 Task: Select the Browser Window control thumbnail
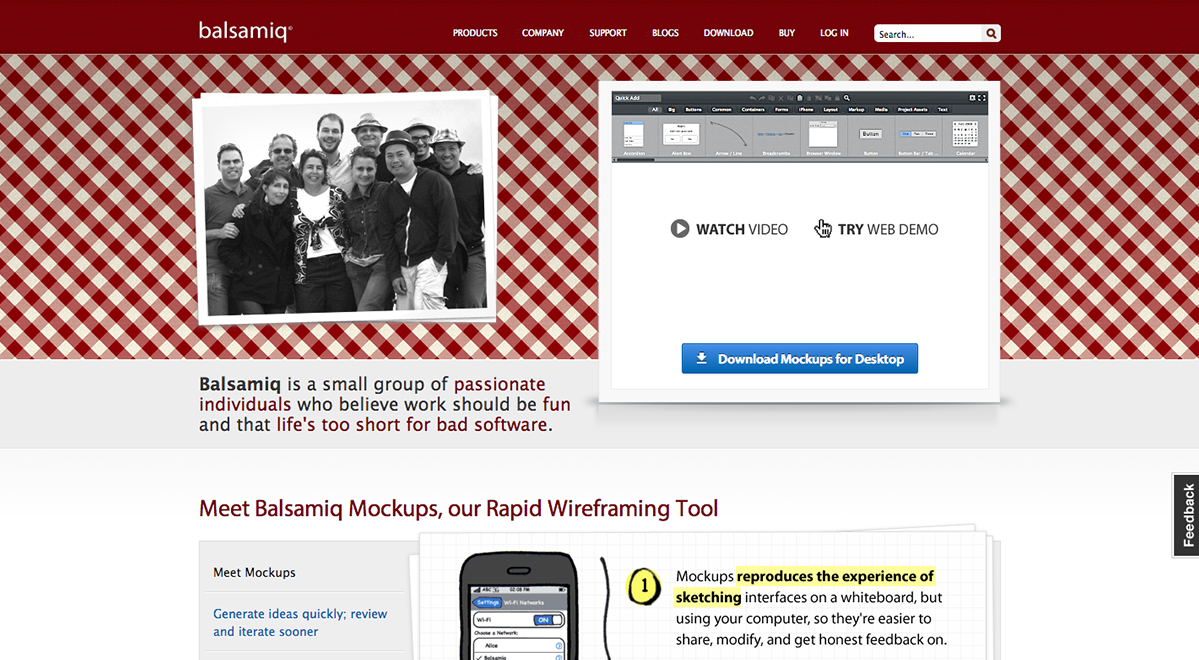(823, 136)
